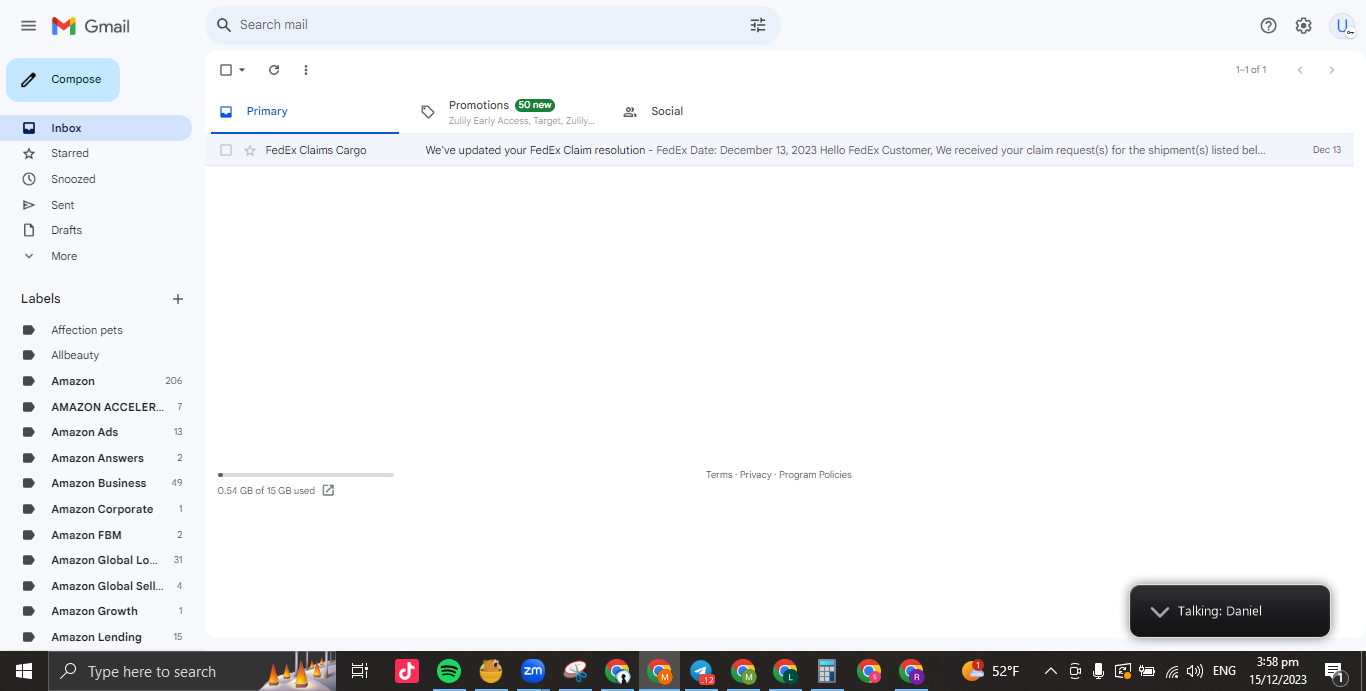Open the Terms link
Image resolution: width=1366 pixels, height=691 pixels.
coord(719,475)
